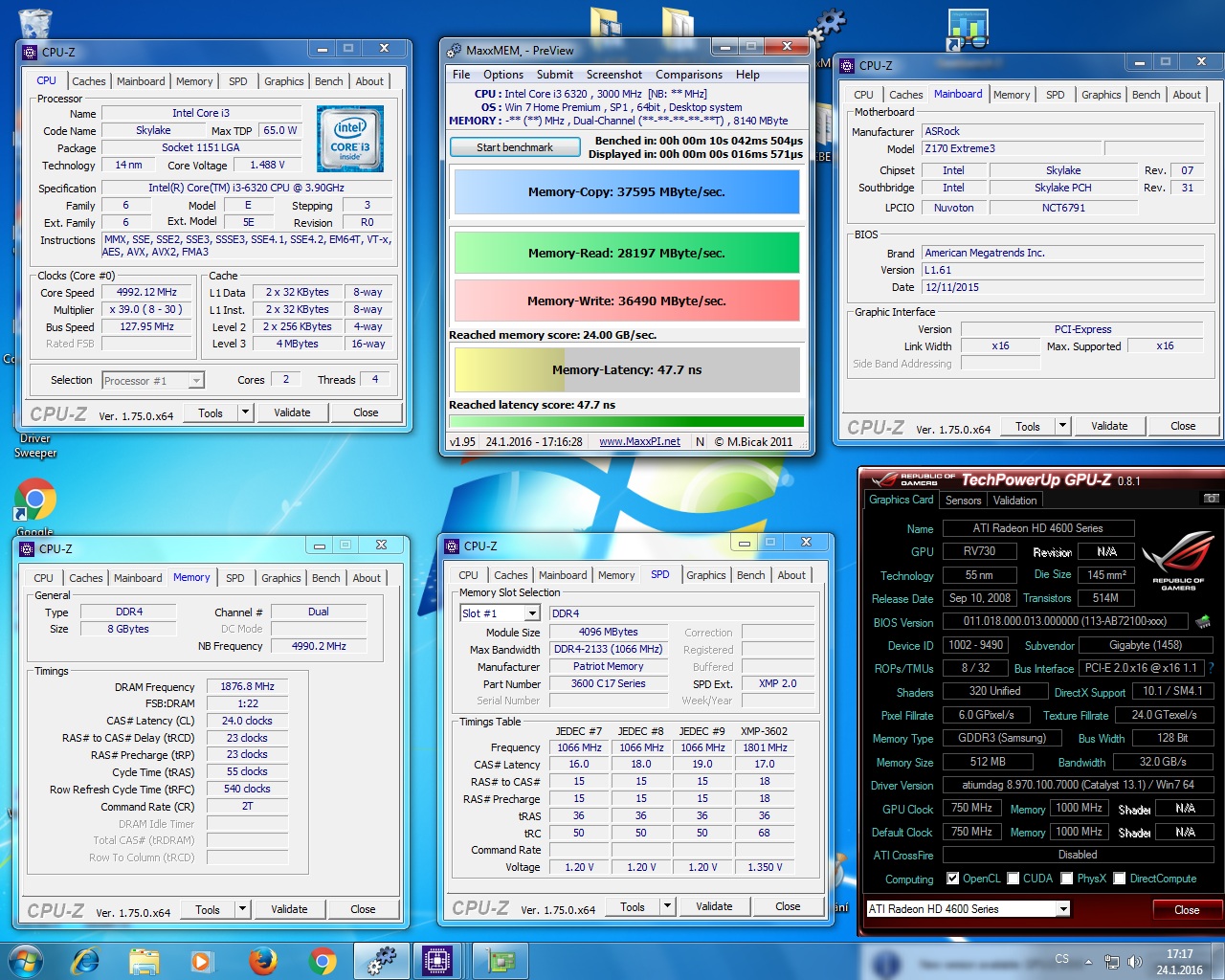Click Close button in CPU-Z SPD window
This screenshot has width=1225, height=980.
788,906
